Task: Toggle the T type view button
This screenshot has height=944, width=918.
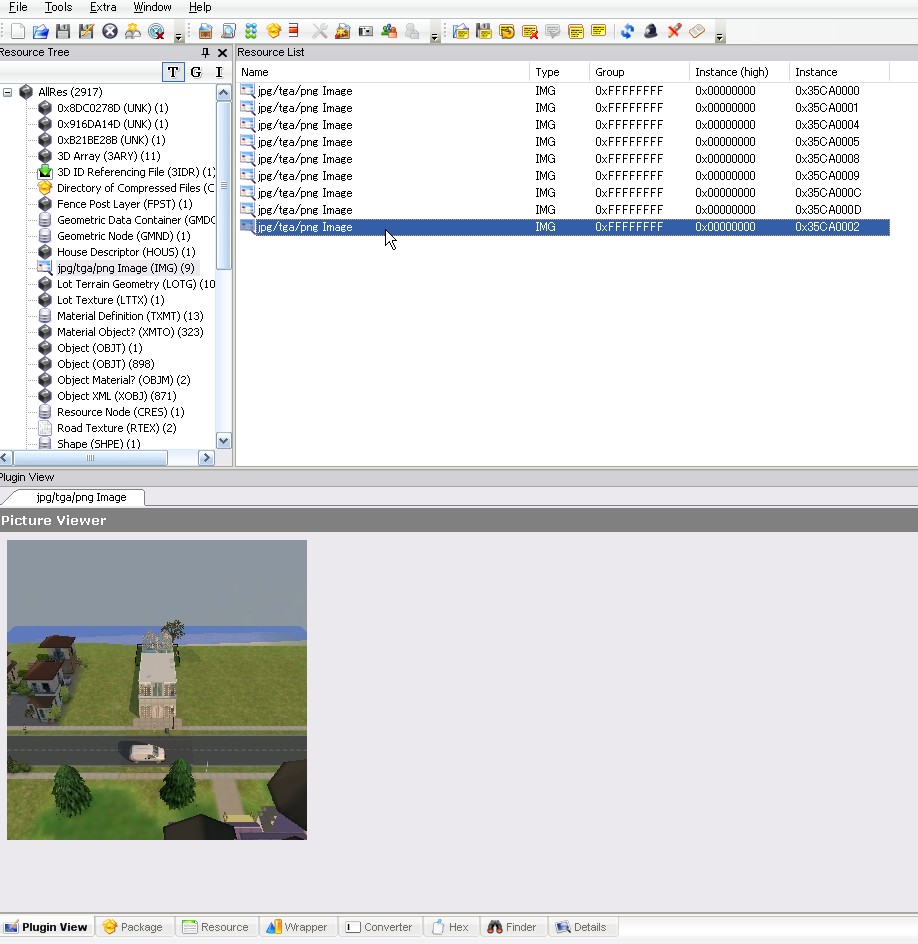Action: [173, 72]
